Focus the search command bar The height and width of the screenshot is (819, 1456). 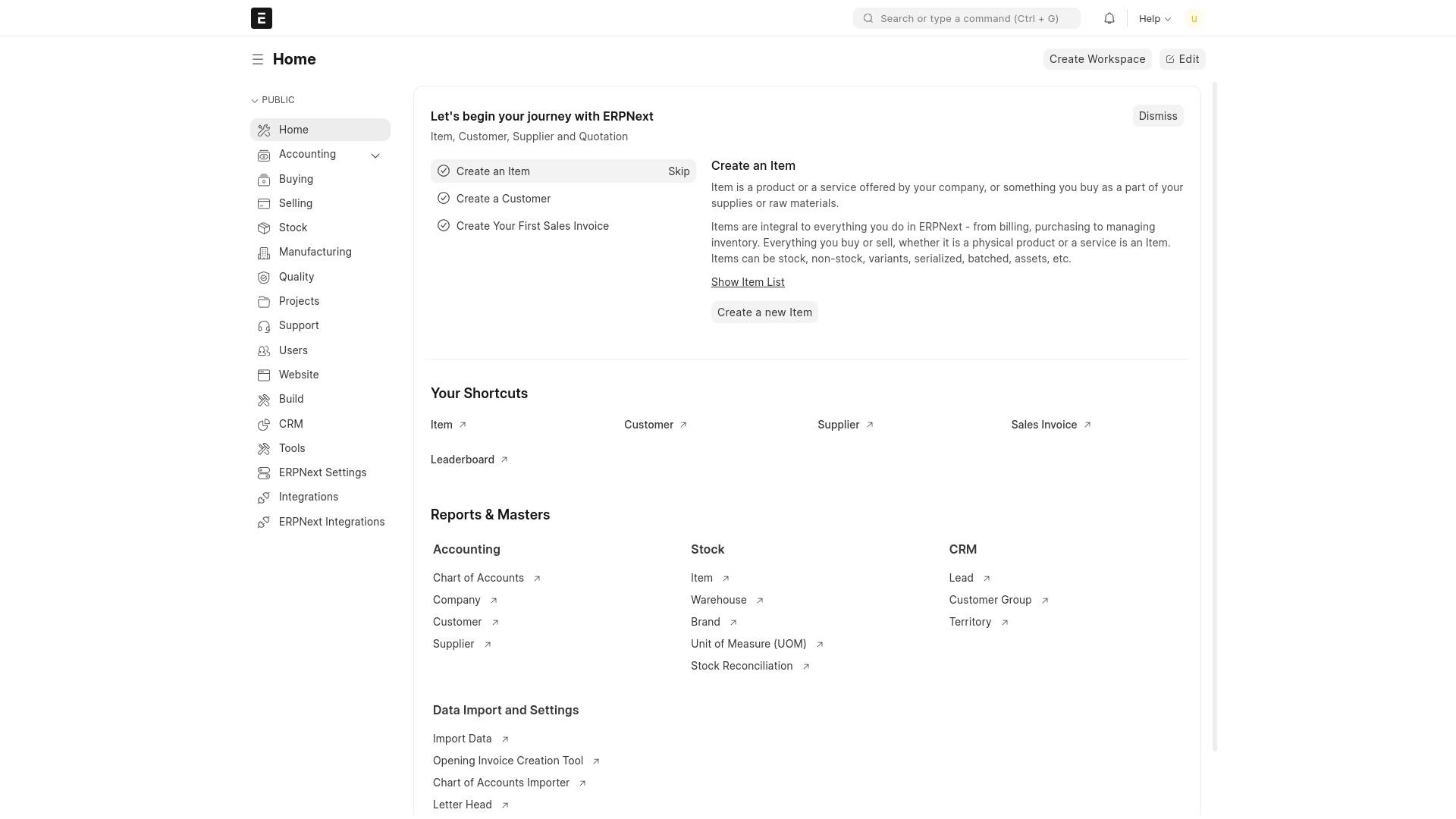[x=968, y=18]
